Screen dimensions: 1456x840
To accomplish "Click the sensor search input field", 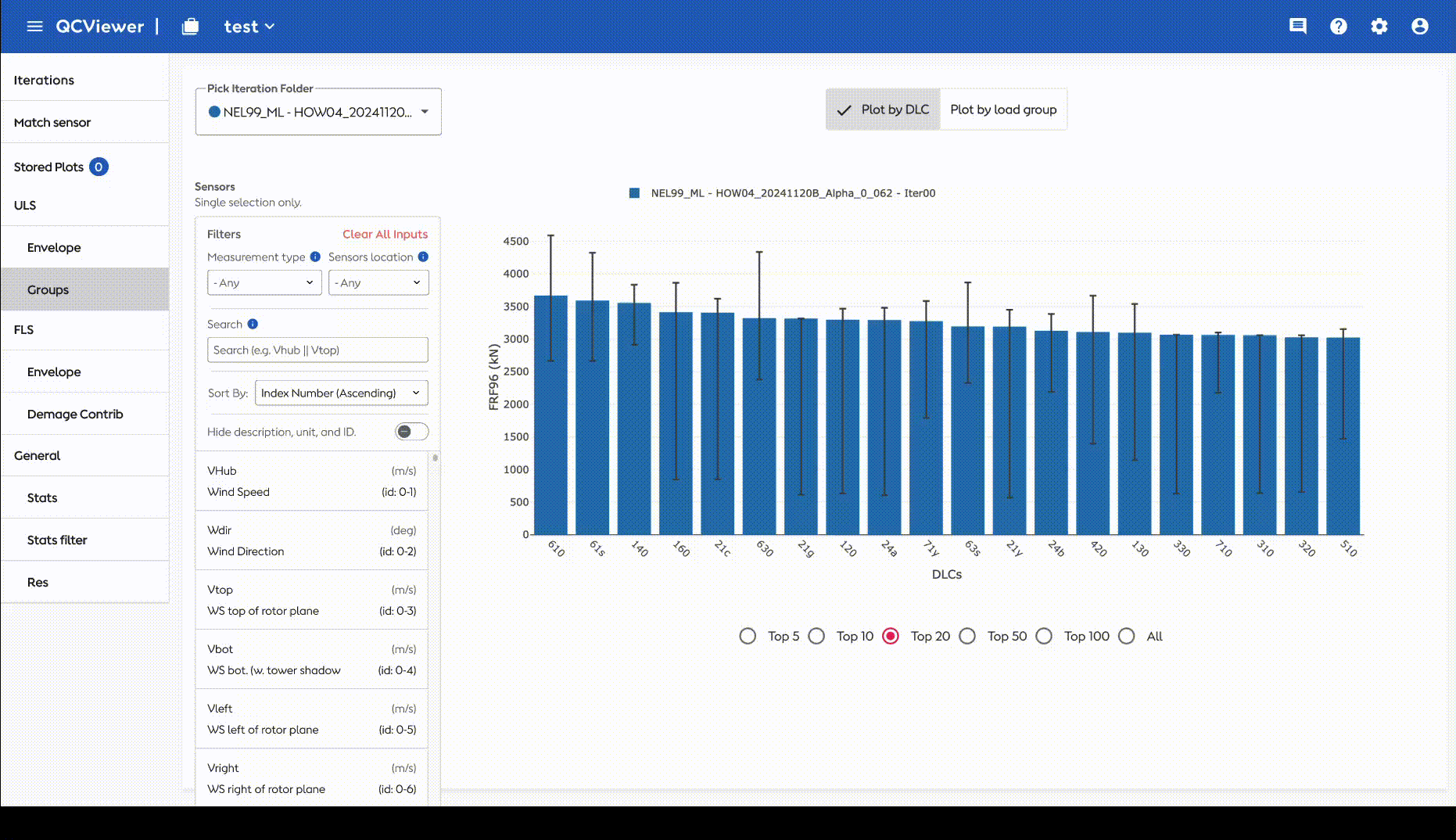I will (317, 350).
